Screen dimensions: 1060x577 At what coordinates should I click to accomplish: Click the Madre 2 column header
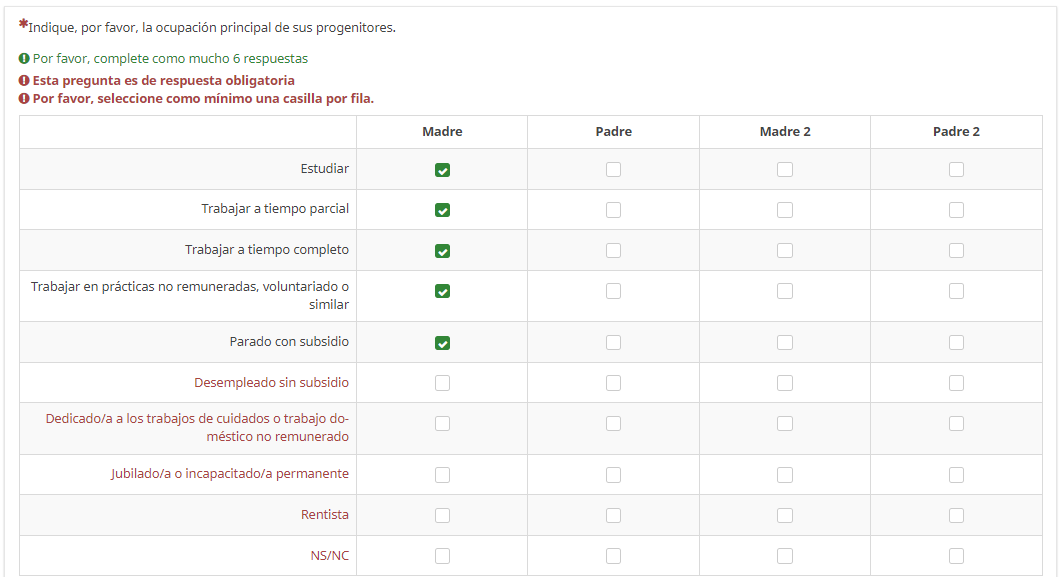785,132
